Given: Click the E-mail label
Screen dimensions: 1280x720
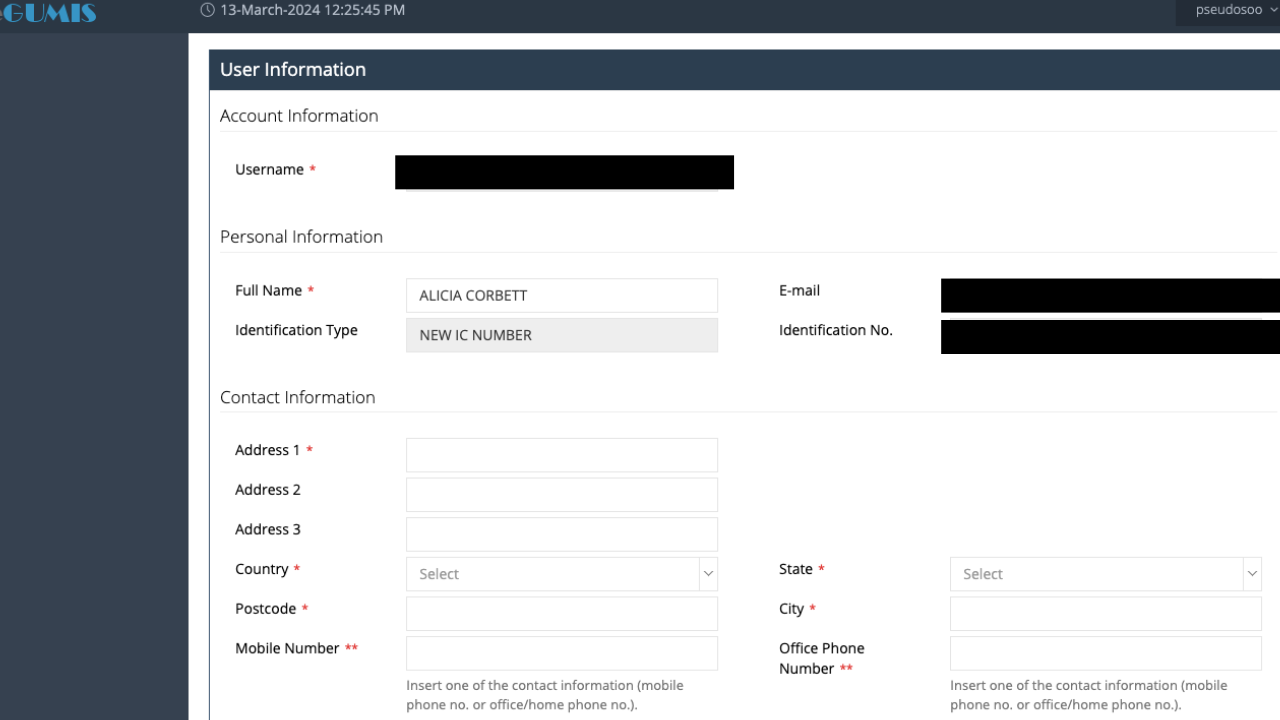Looking at the screenshot, I should pos(799,290).
